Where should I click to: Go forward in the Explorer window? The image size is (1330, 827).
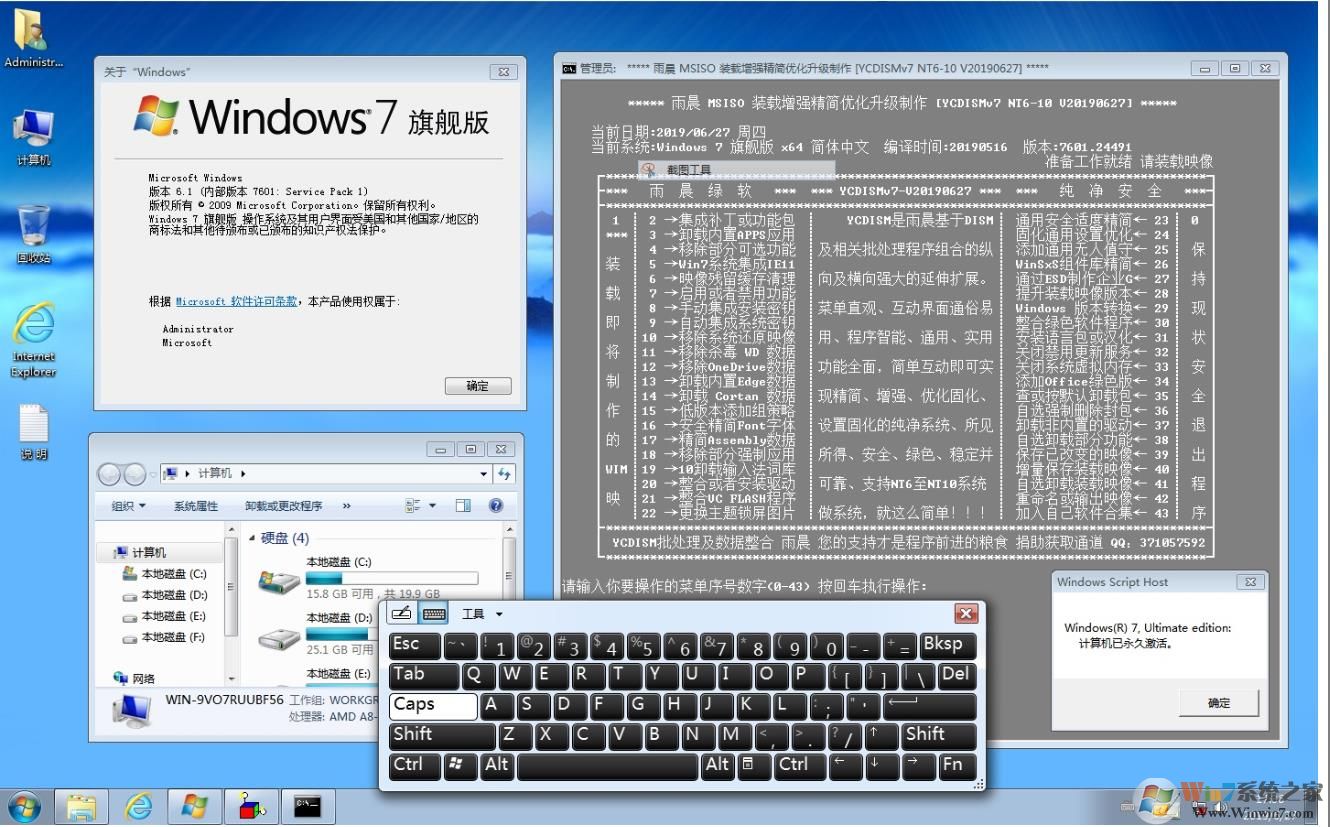tap(133, 473)
